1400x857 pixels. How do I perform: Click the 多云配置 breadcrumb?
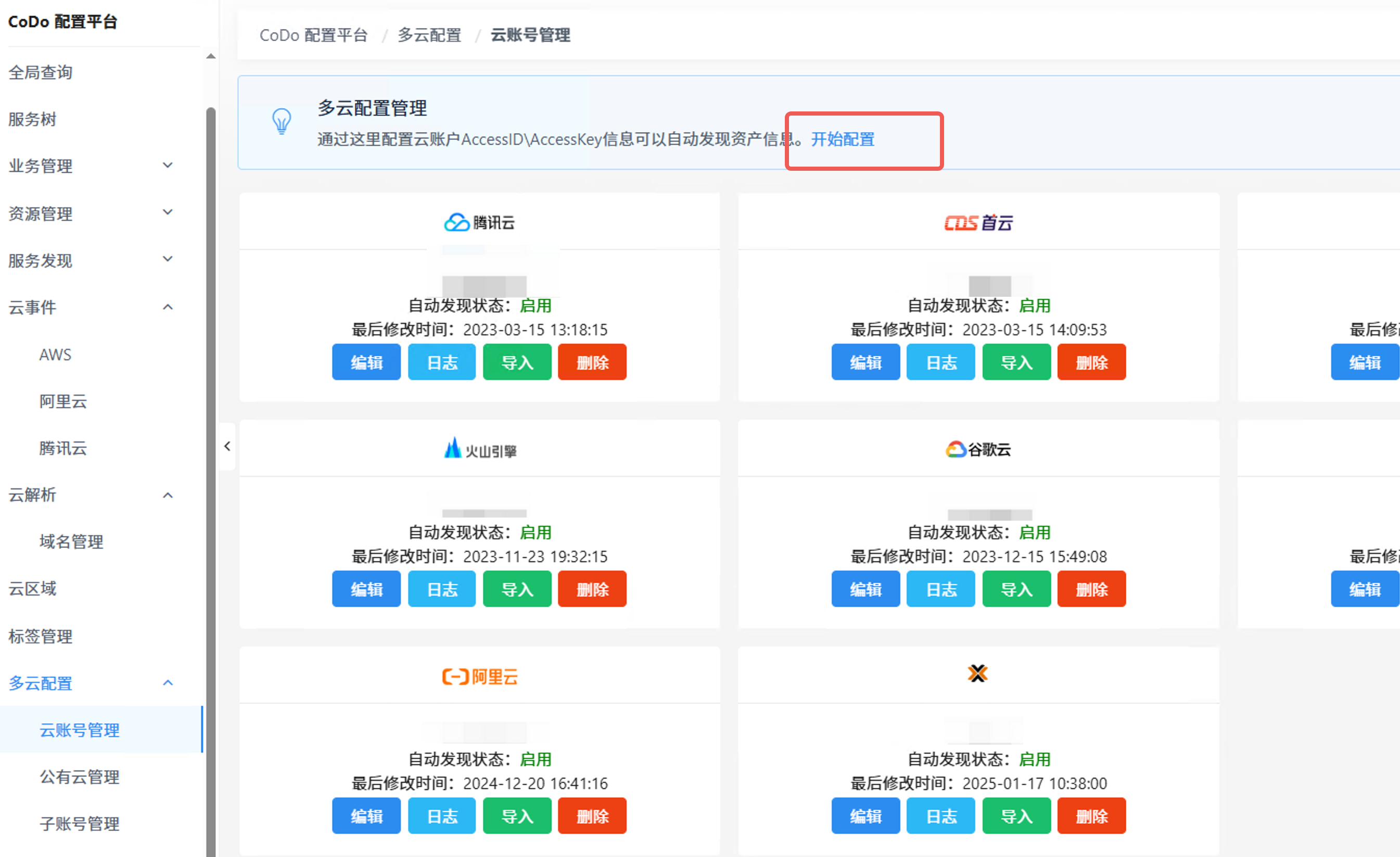point(429,35)
